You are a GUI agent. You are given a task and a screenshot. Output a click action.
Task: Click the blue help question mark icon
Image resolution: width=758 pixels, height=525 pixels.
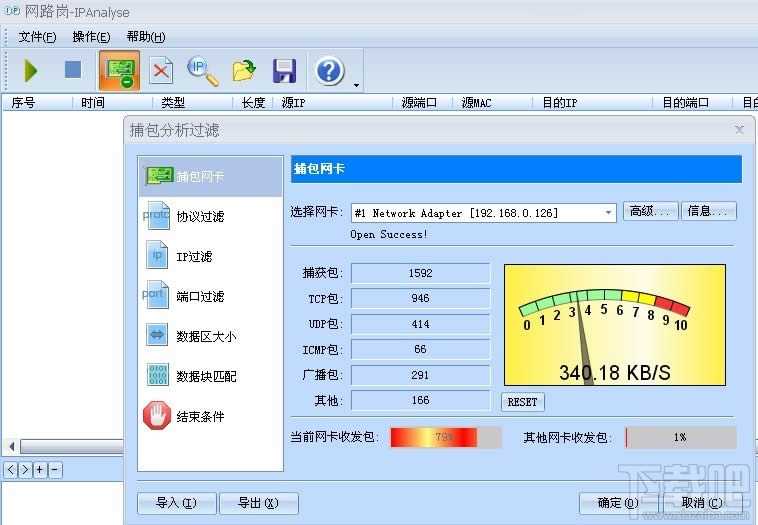330,71
